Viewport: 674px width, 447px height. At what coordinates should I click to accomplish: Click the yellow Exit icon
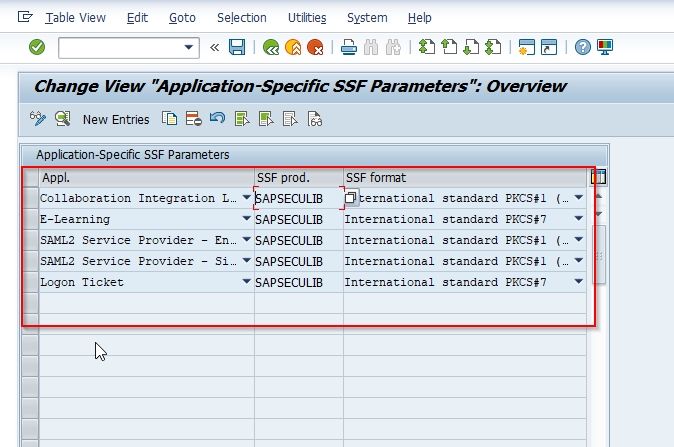click(x=293, y=47)
